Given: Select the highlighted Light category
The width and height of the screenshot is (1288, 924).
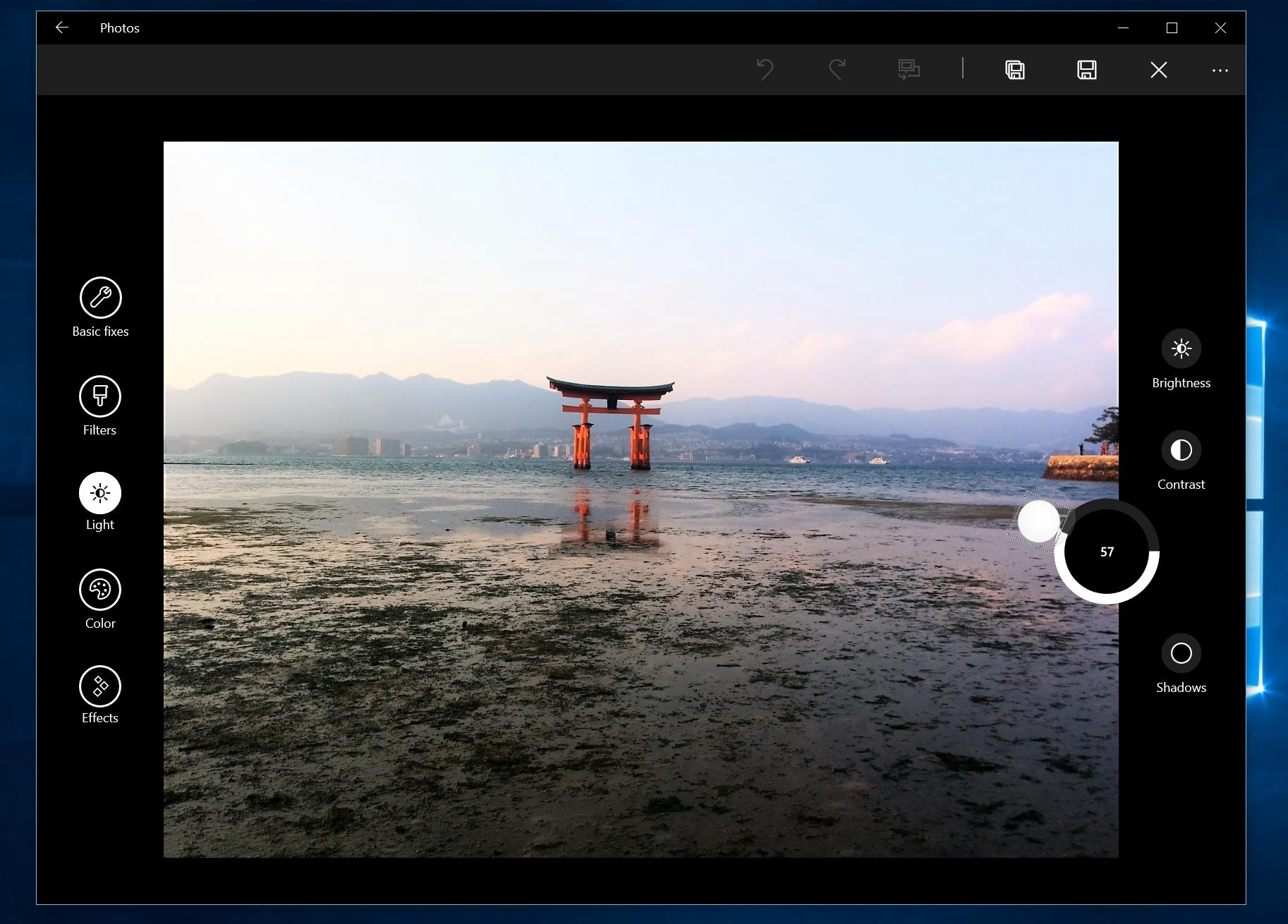Looking at the screenshot, I should 100,492.
